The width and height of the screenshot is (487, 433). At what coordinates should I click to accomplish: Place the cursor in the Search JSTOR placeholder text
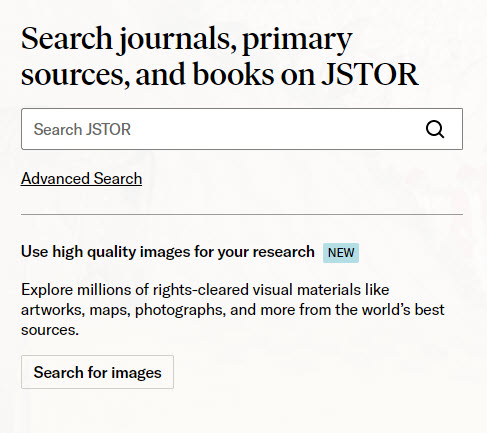(x=82, y=129)
